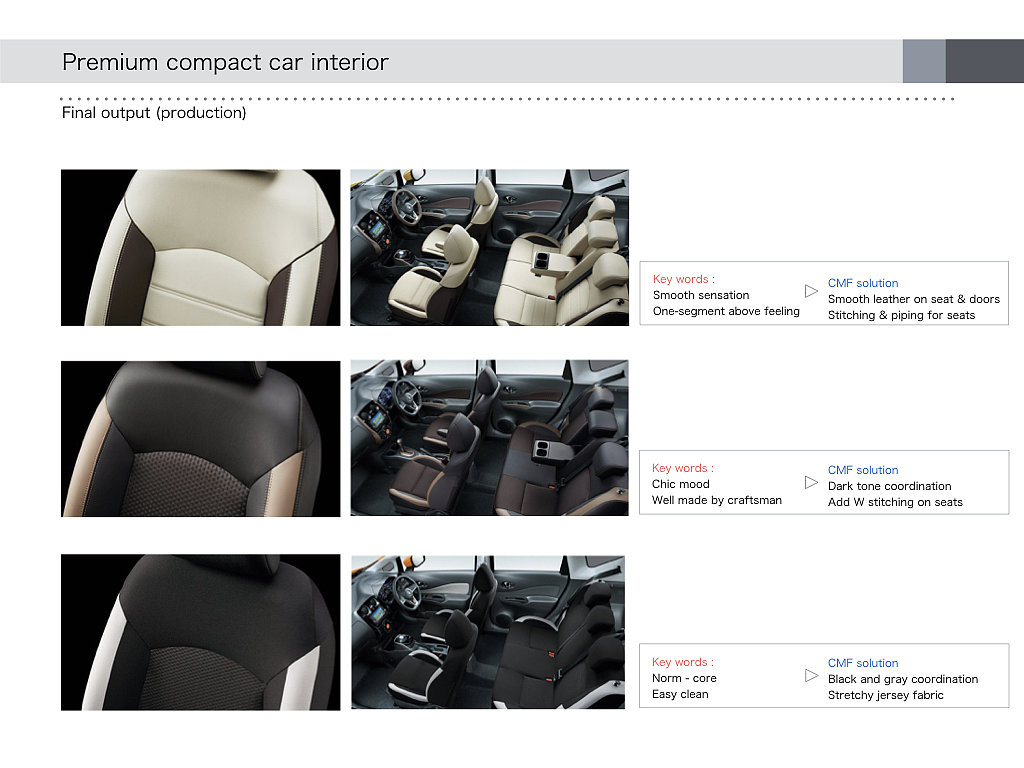
Task: Click 'CMF solution' above 'Black and gray coordination'
Action: pyautogui.click(x=863, y=663)
